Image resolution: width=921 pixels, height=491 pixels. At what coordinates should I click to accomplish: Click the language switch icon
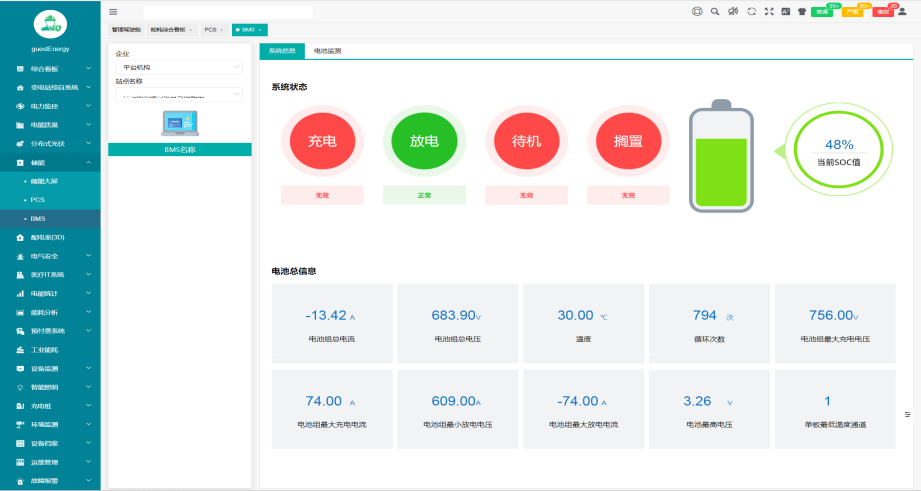pyautogui.click(x=785, y=12)
